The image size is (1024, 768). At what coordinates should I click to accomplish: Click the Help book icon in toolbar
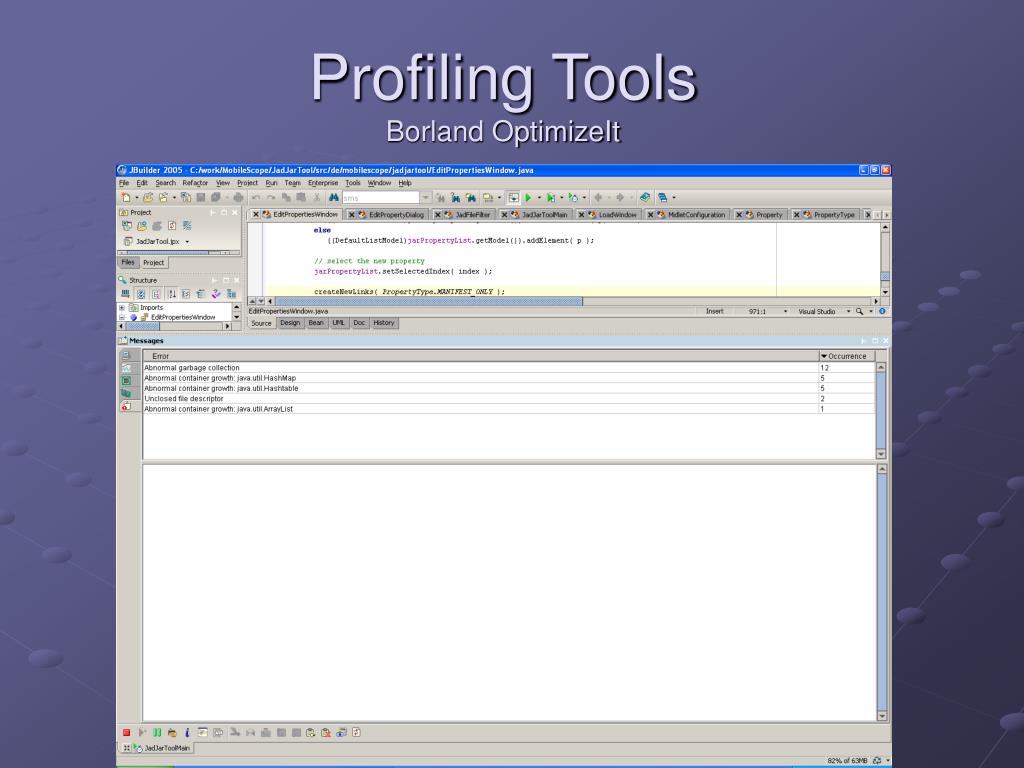coord(645,197)
